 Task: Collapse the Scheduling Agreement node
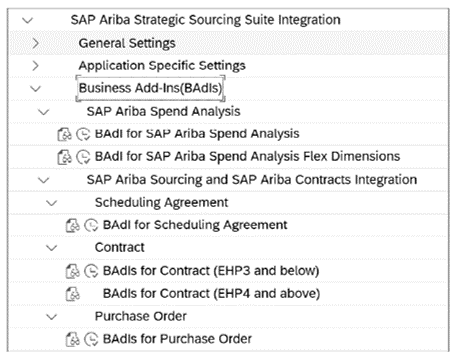[x=52, y=203]
